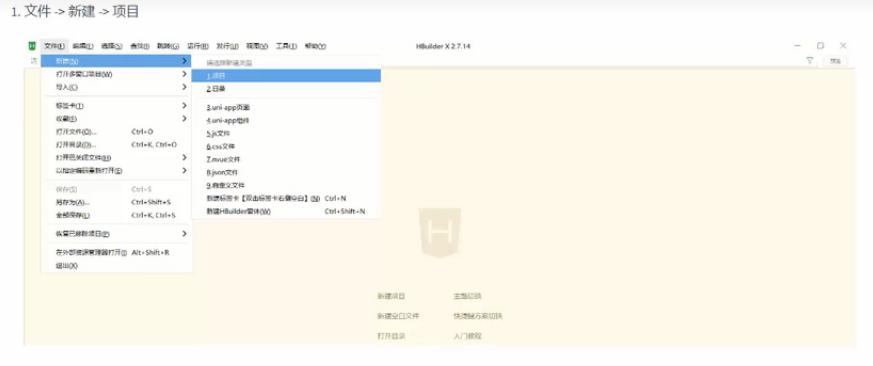Open the 帮助(Y) menu
The height and width of the screenshot is (366, 873).
315,46
